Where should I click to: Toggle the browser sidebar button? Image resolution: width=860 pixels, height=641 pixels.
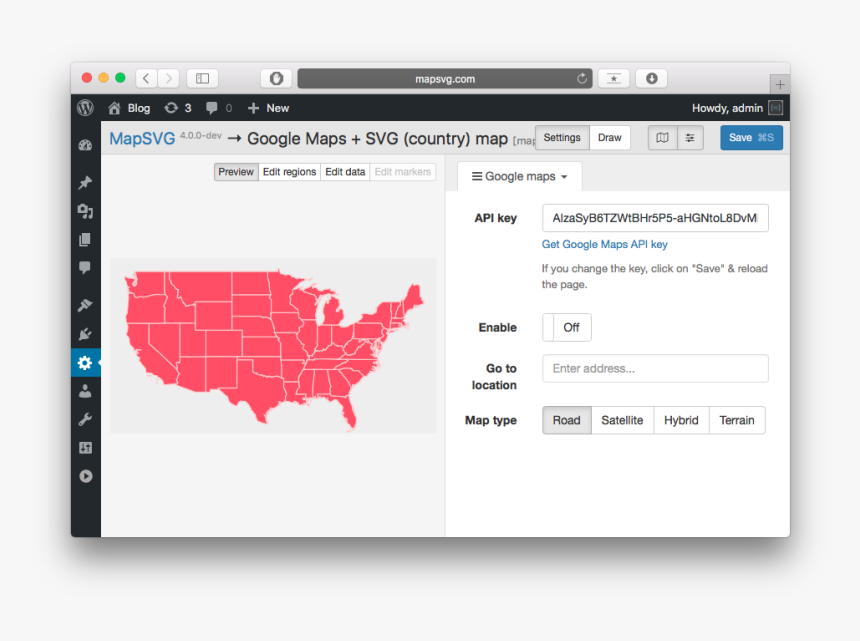[202, 78]
